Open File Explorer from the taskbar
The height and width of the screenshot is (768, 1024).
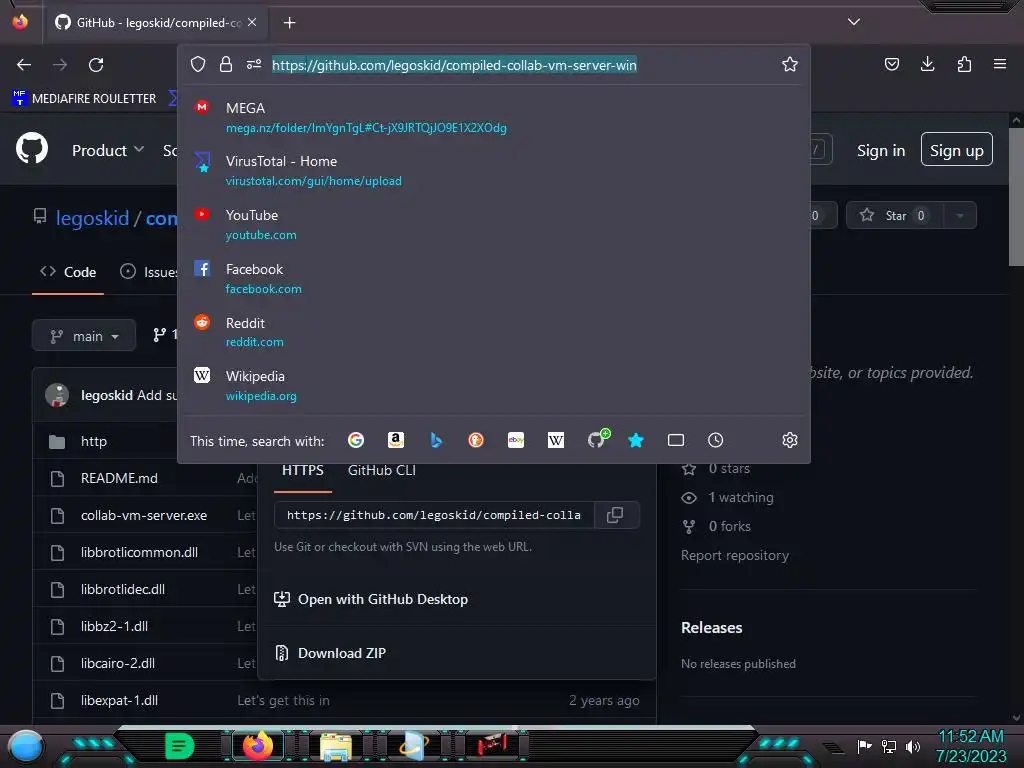pyautogui.click(x=336, y=746)
